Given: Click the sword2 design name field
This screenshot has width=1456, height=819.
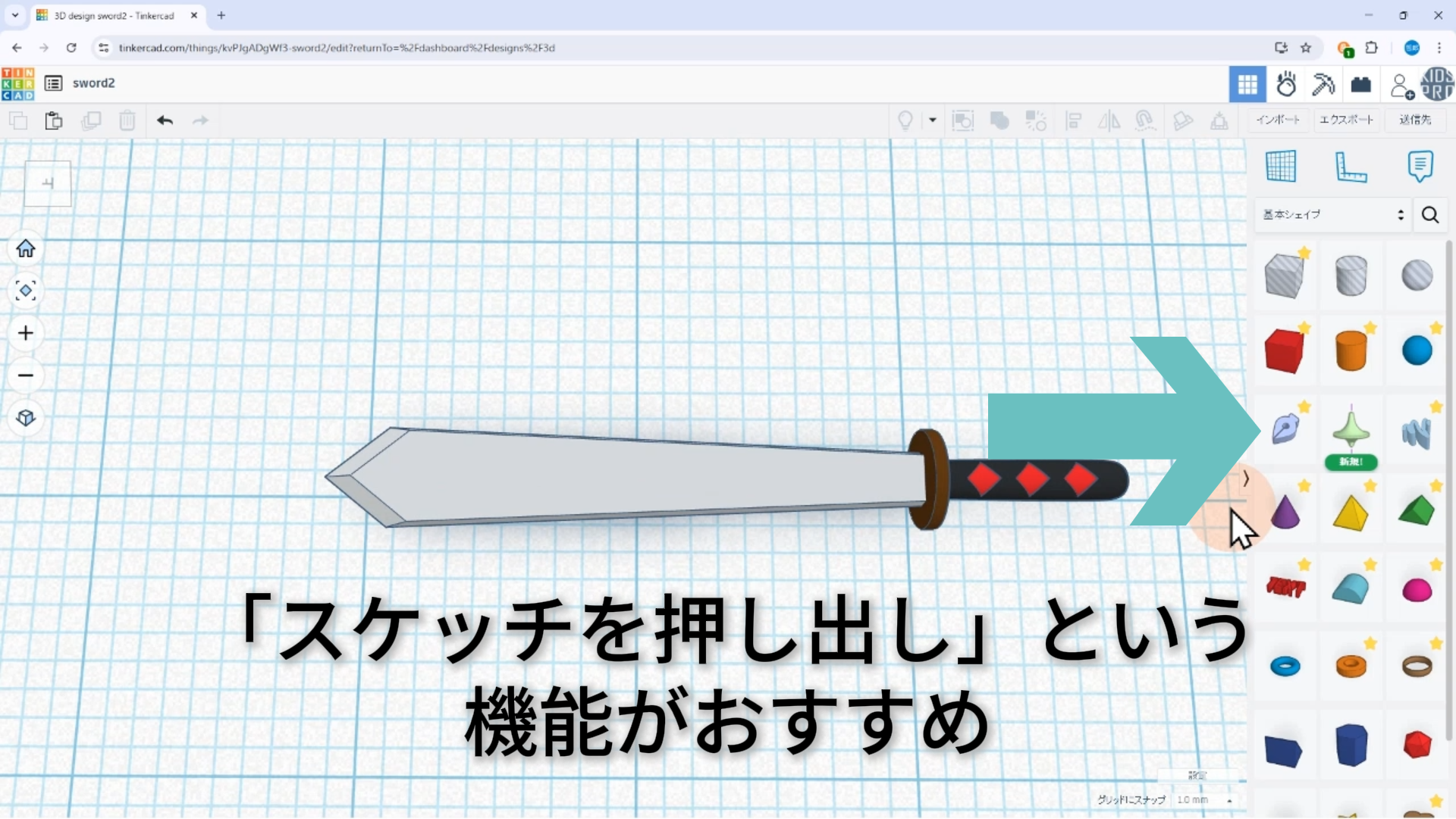Looking at the screenshot, I should click(93, 83).
